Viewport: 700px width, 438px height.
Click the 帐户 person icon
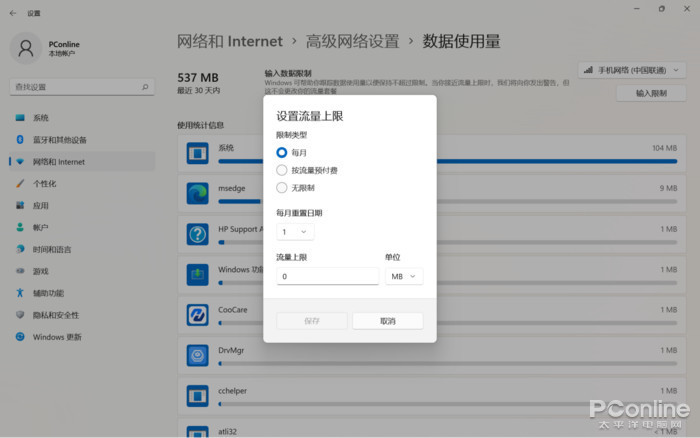(x=20, y=227)
